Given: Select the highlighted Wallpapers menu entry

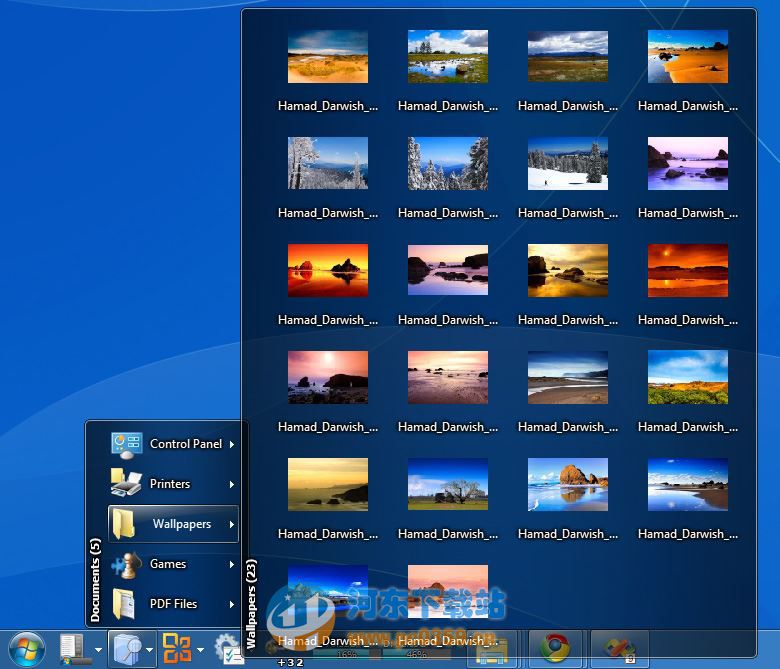Looking at the screenshot, I should coord(173,524).
